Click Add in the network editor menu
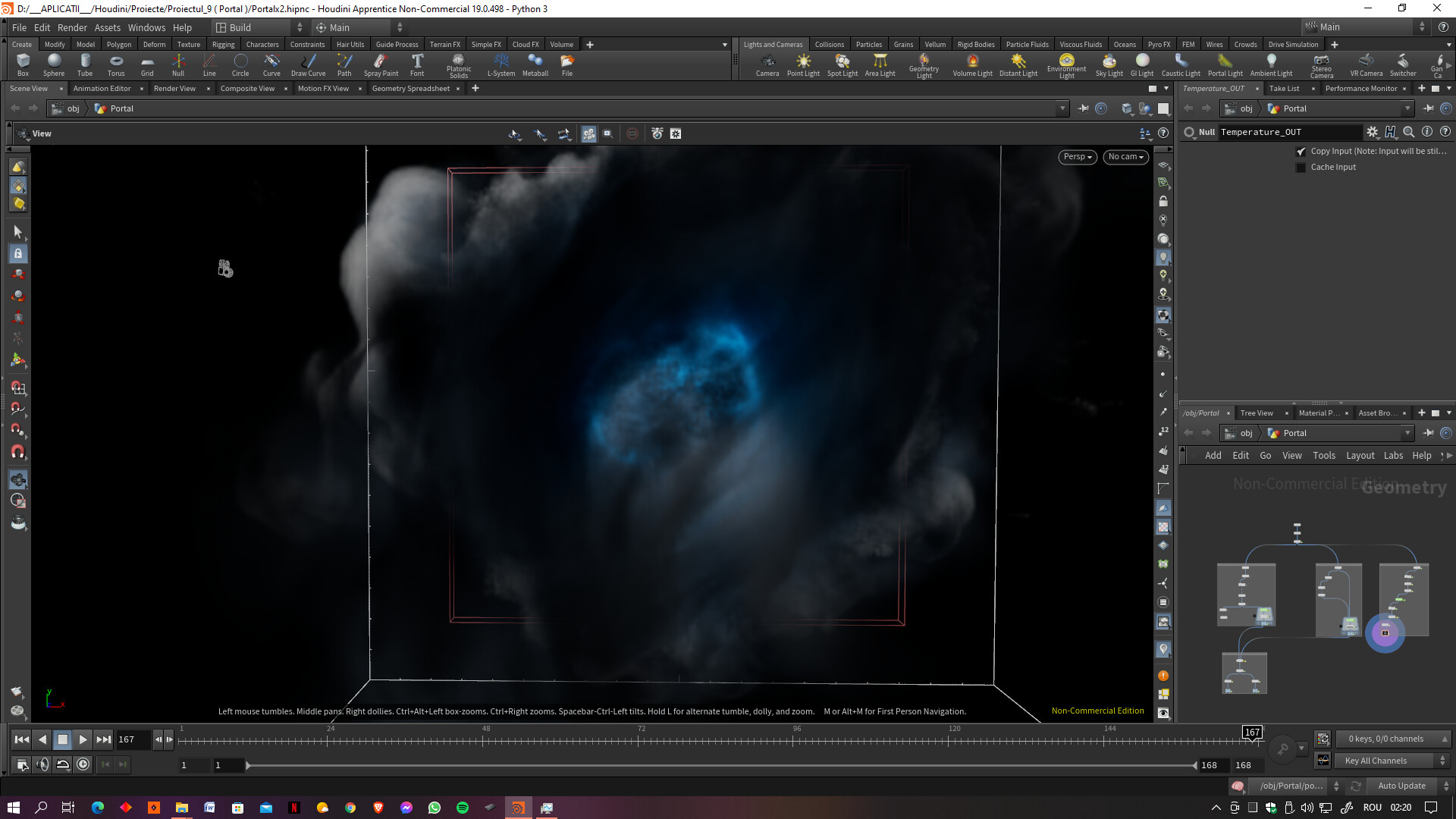 pyautogui.click(x=1213, y=455)
